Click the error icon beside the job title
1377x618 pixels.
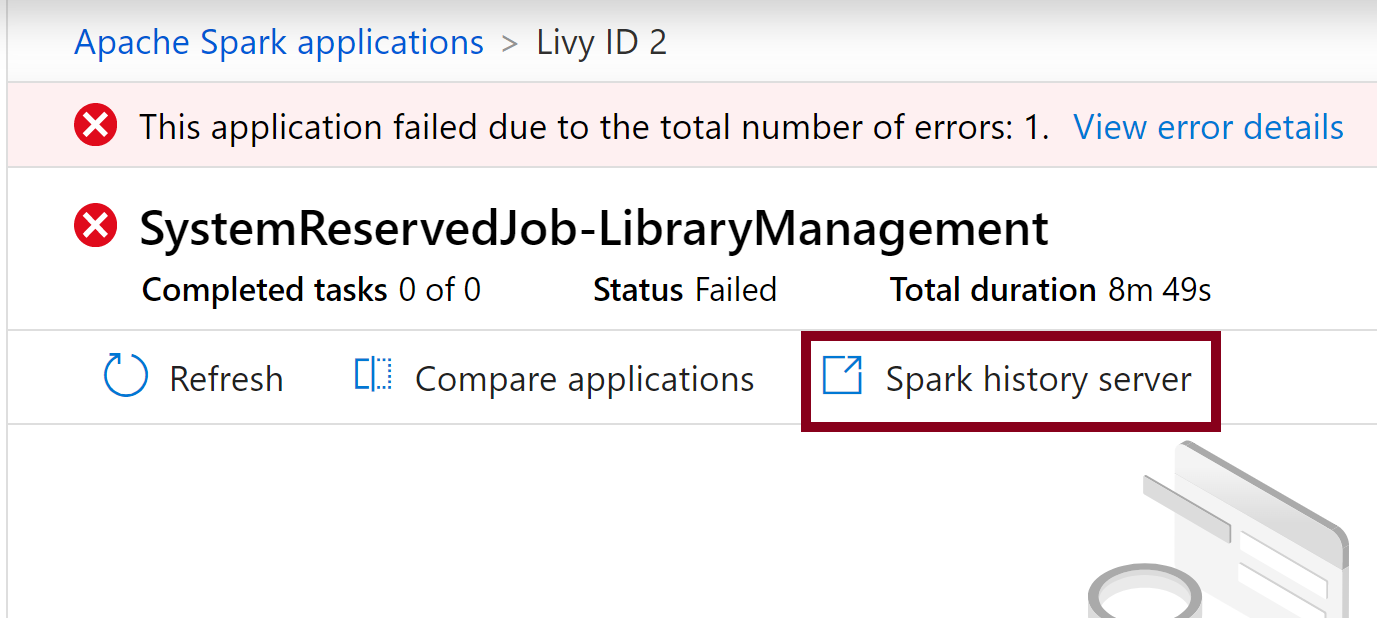click(x=95, y=225)
